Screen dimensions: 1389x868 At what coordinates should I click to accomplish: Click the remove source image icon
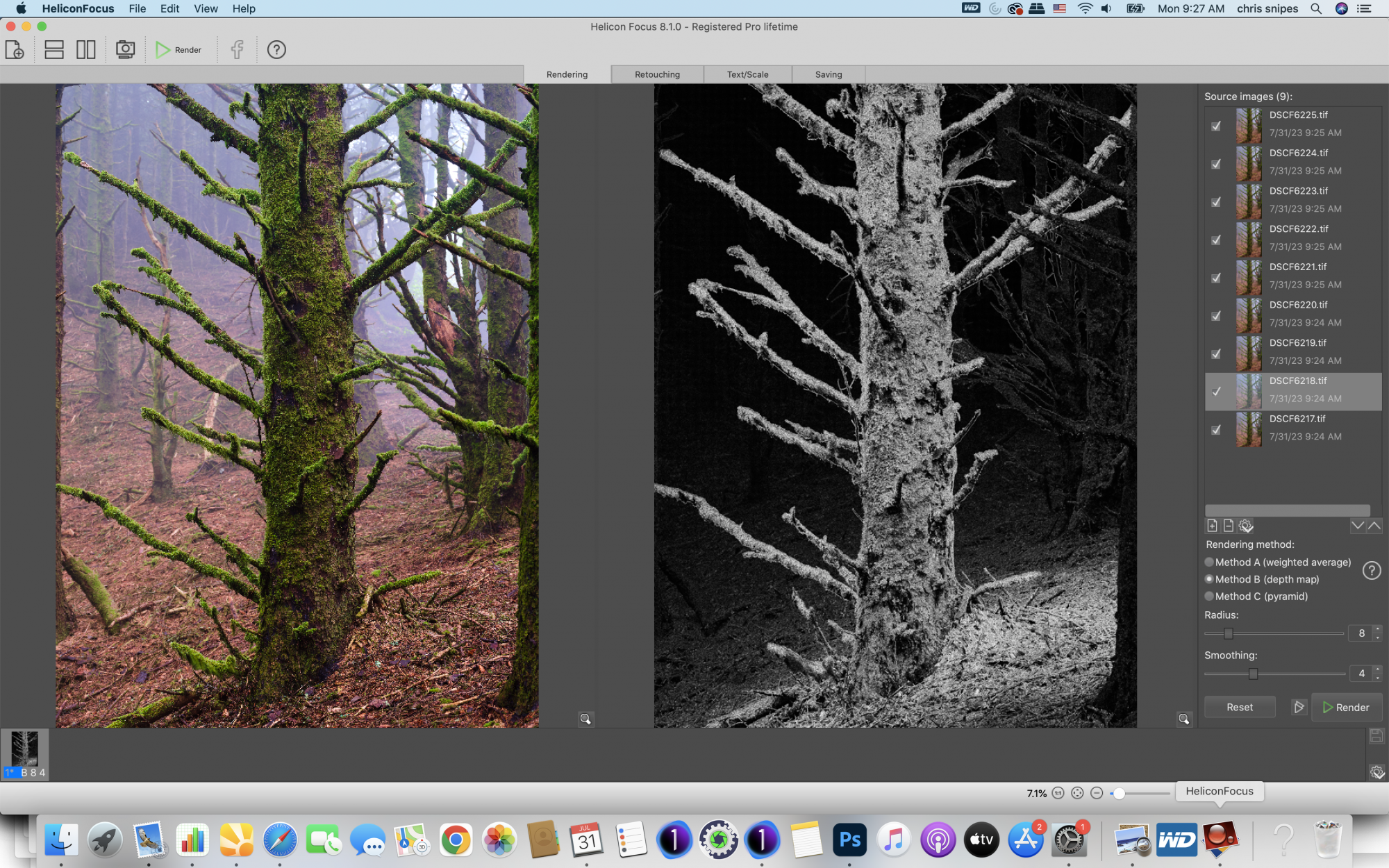coord(1228,526)
